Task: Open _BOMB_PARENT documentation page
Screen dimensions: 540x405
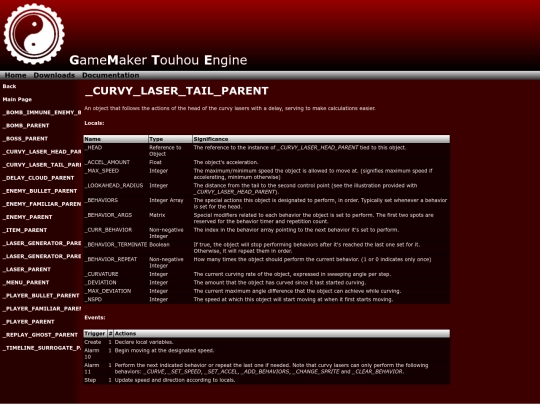Action: 26,126
